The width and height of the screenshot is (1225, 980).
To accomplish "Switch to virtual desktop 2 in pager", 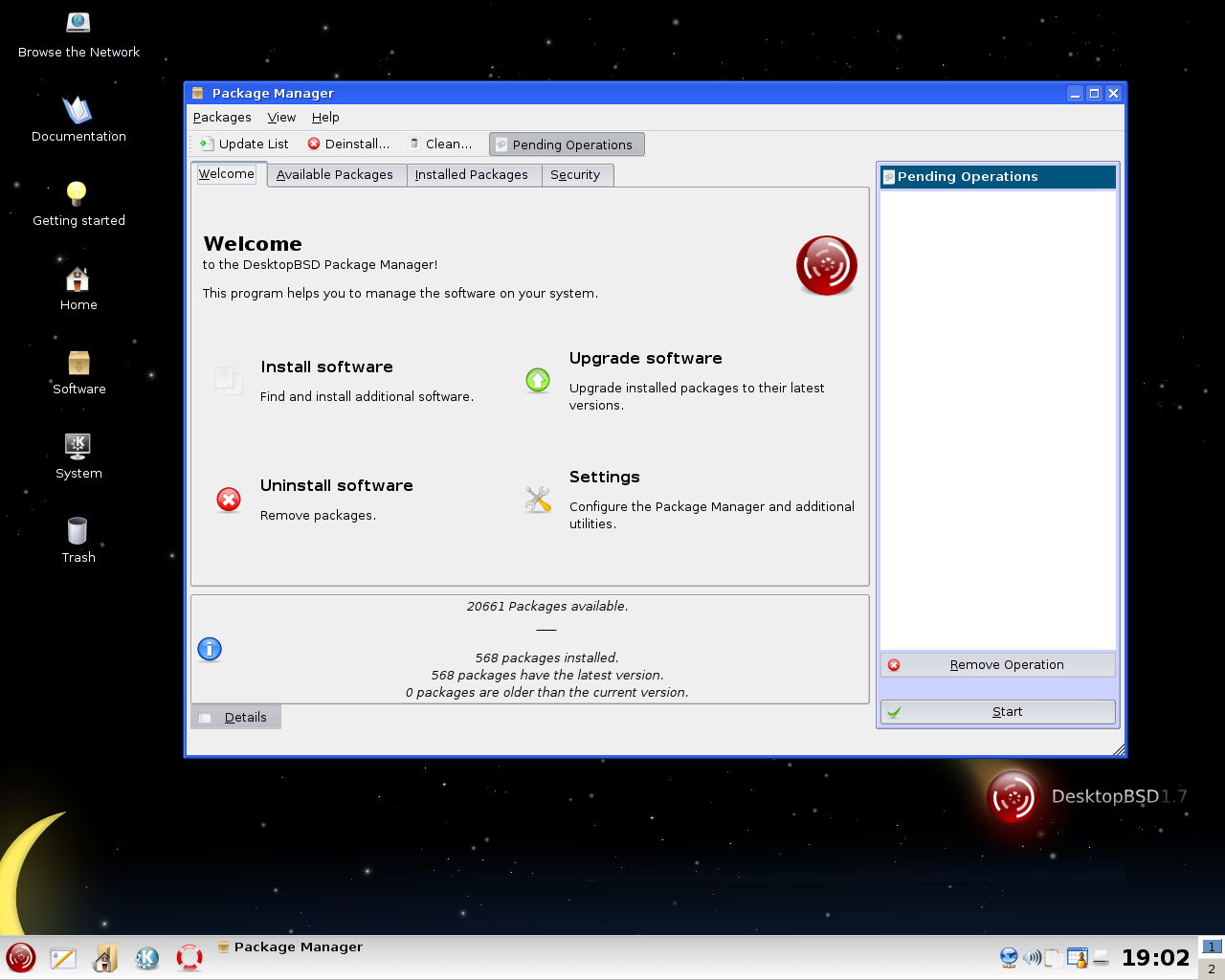I will tap(1212, 969).
